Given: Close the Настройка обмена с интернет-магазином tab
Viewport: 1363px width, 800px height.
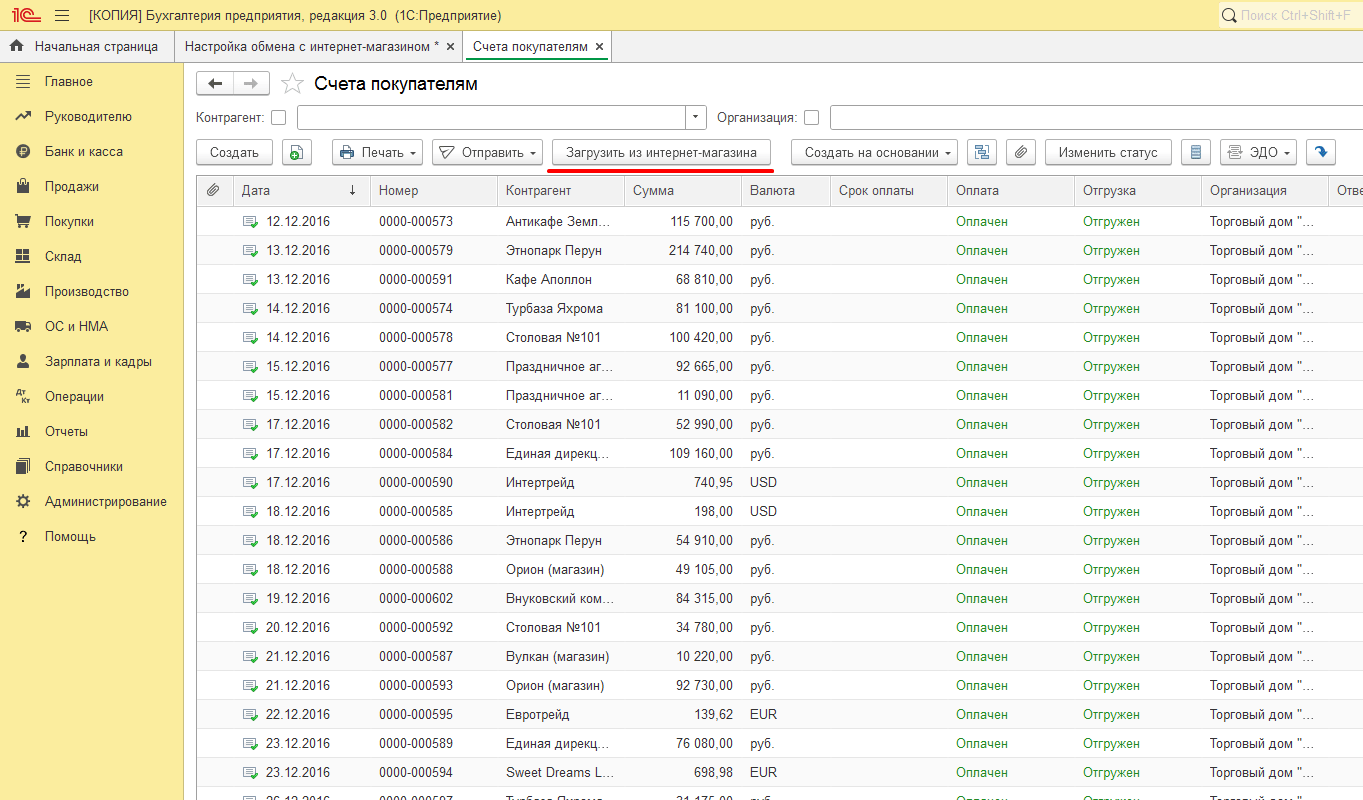Looking at the screenshot, I should tap(450, 46).
